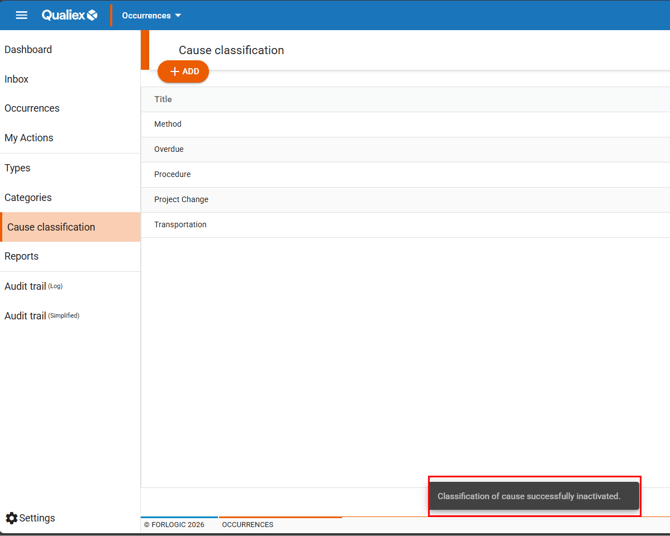Open the Reports section

[21, 256]
